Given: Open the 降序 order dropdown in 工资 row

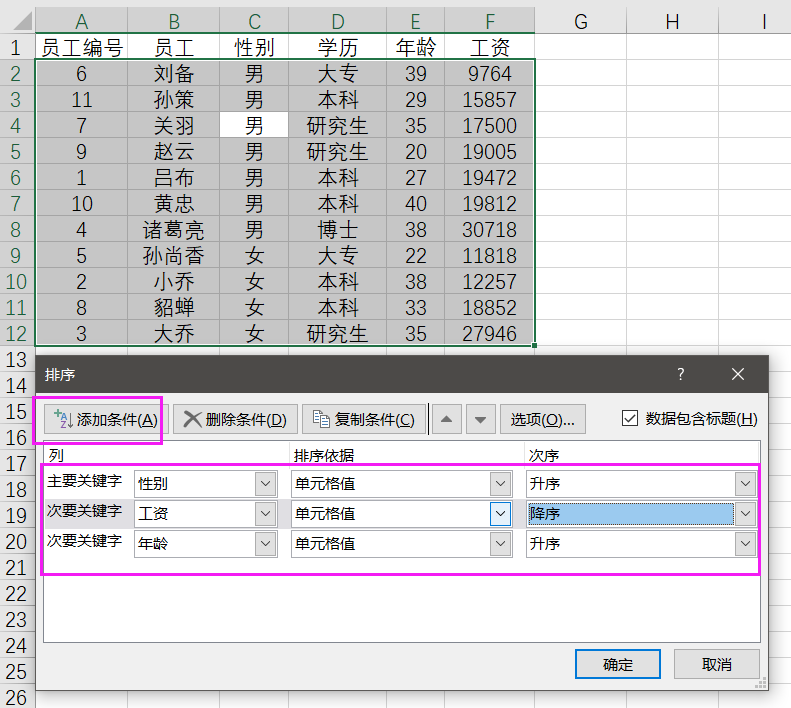Looking at the screenshot, I should point(745,514).
